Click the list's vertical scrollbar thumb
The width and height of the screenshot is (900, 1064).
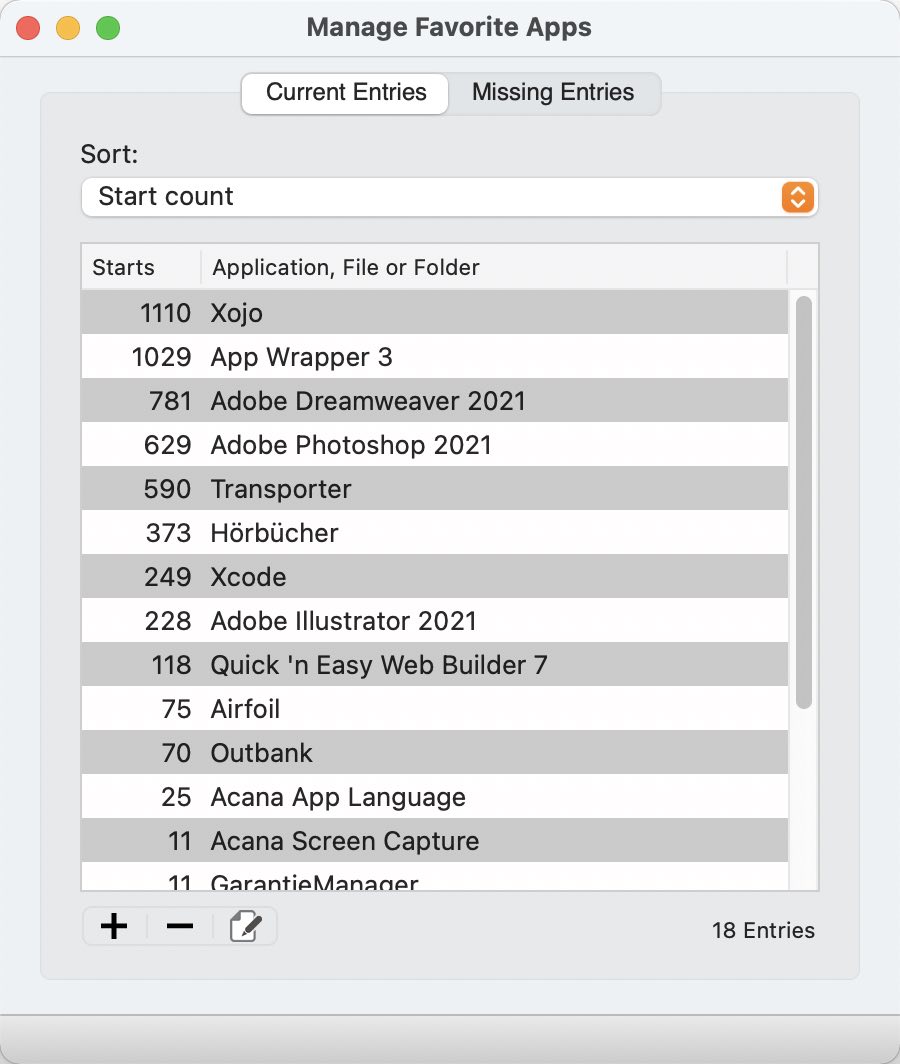pos(804,502)
